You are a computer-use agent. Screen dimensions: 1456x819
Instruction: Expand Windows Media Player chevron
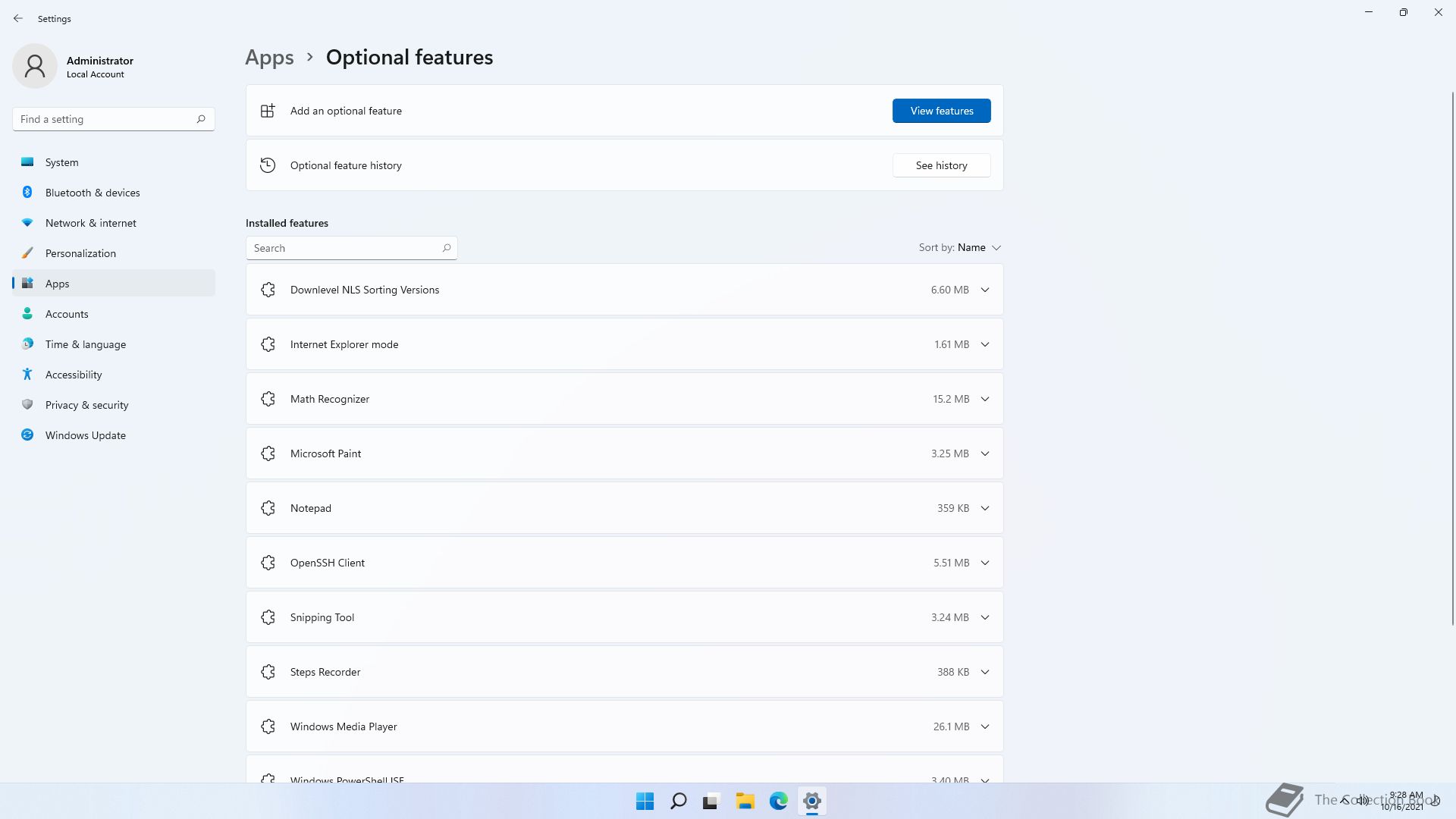click(x=985, y=726)
